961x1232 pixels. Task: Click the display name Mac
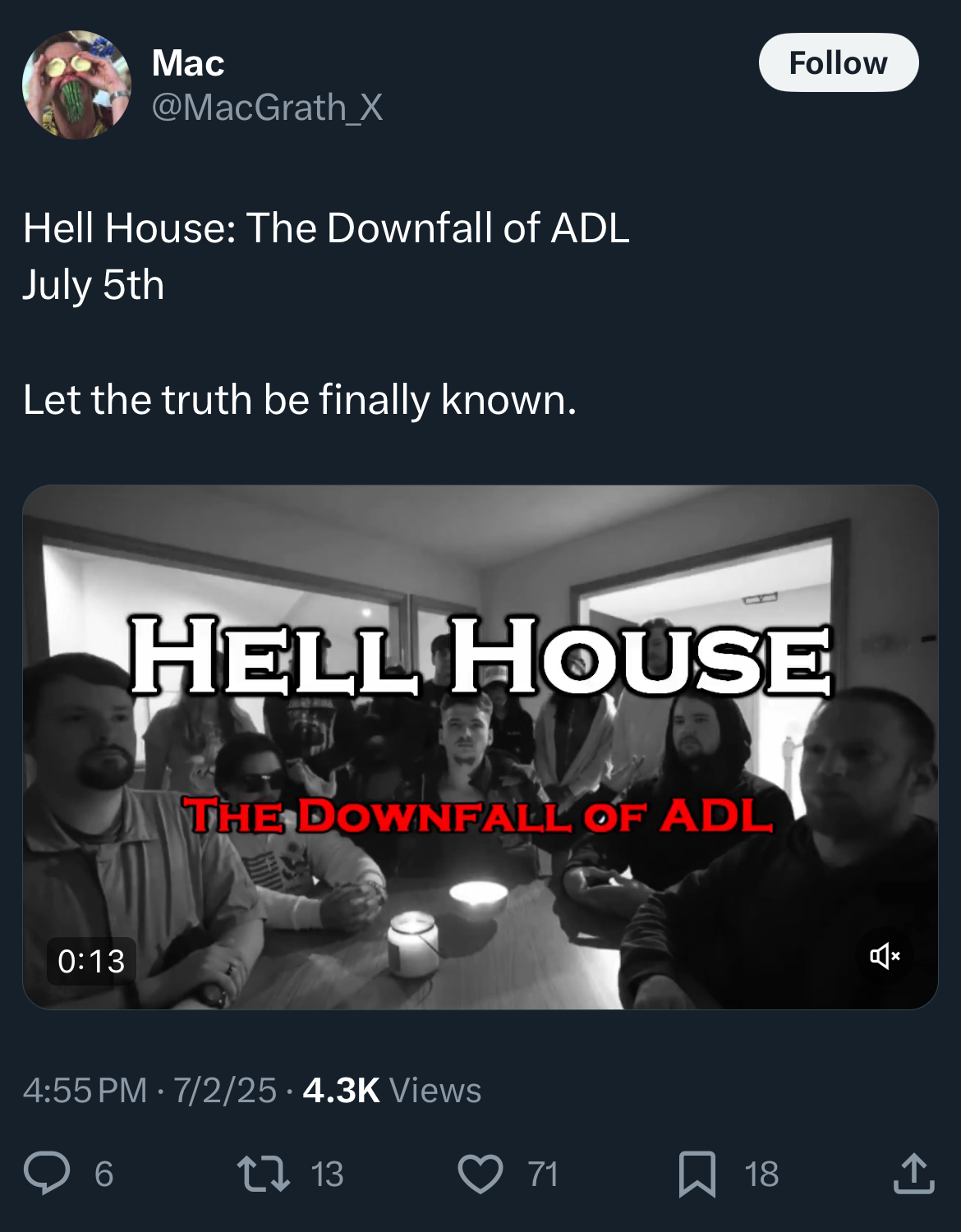click(x=188, y=63)
